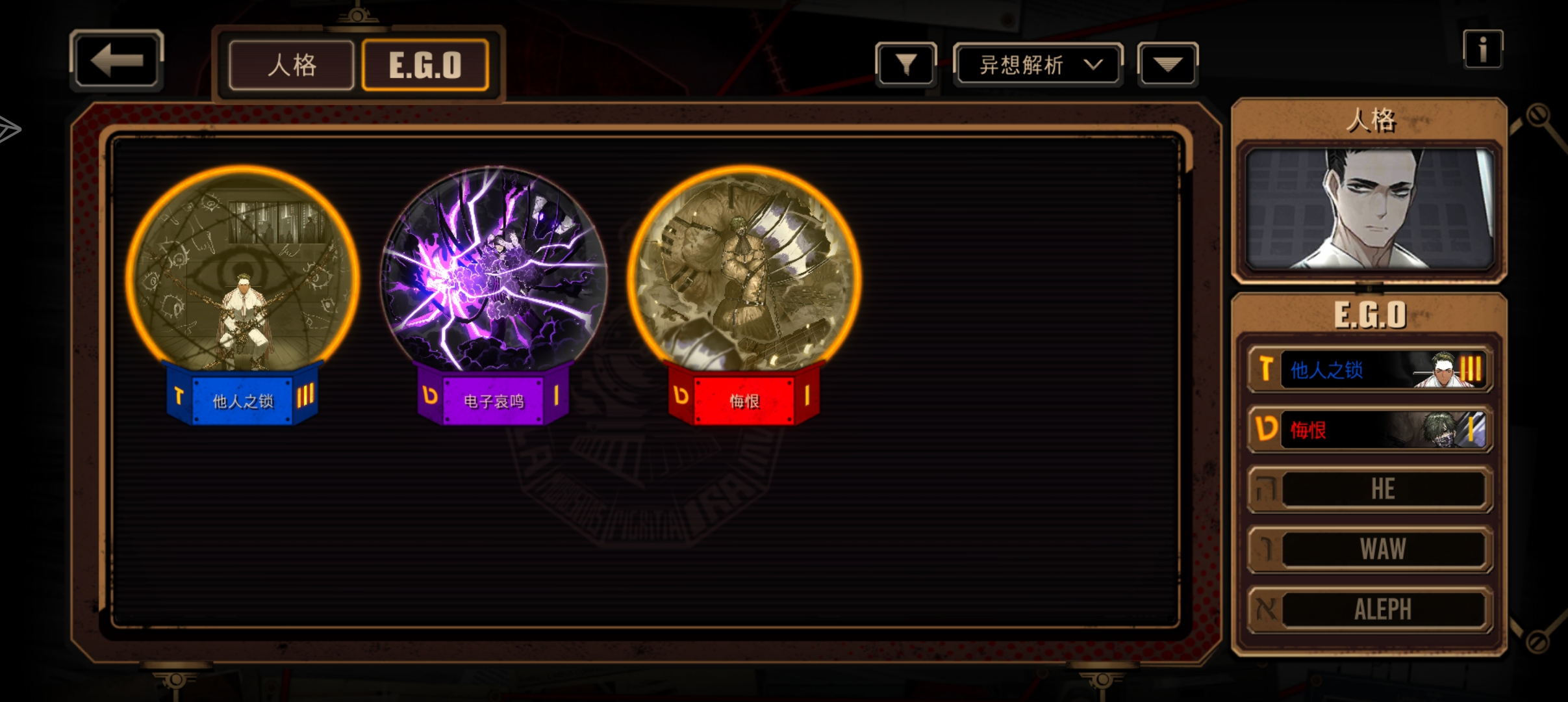Image resolution: width=1568 pixels, height=702 pixels.
Task: Open the info icon
Action: coord(1482,49)
